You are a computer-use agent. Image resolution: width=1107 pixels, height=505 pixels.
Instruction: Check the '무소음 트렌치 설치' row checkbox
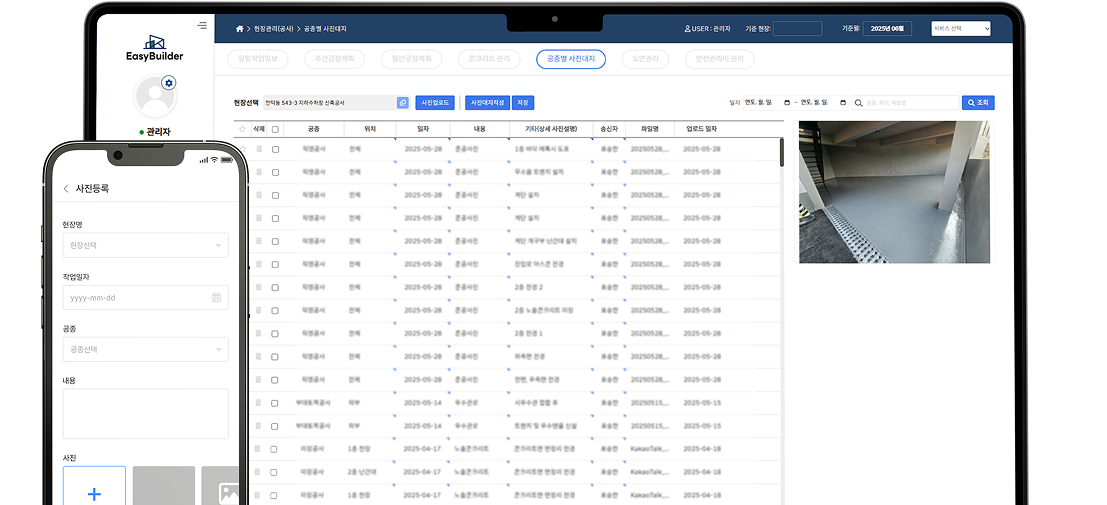pyautogui.click(x=275, y=172)
